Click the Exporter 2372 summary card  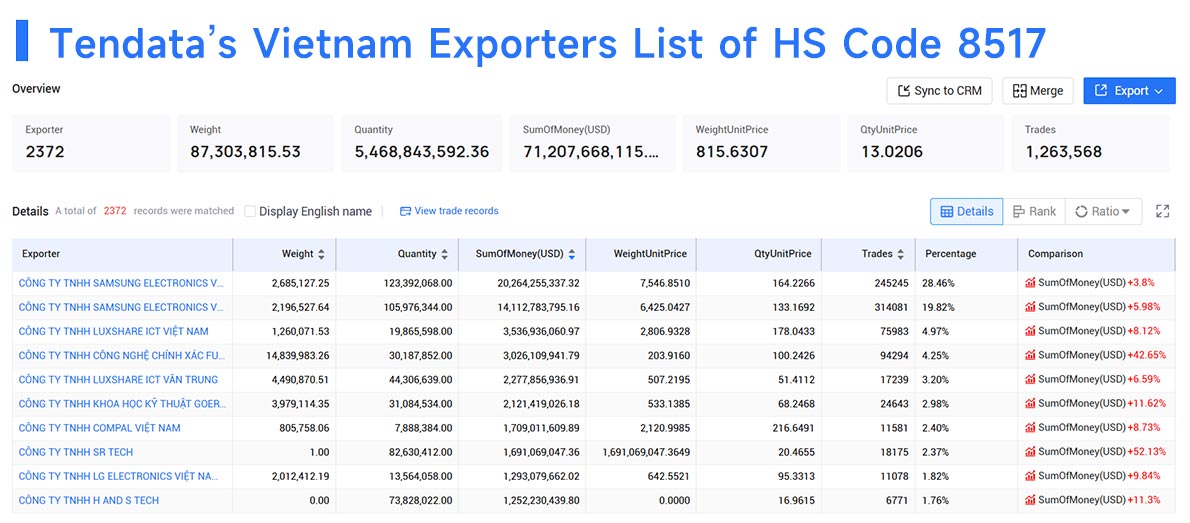click(91, 143)
